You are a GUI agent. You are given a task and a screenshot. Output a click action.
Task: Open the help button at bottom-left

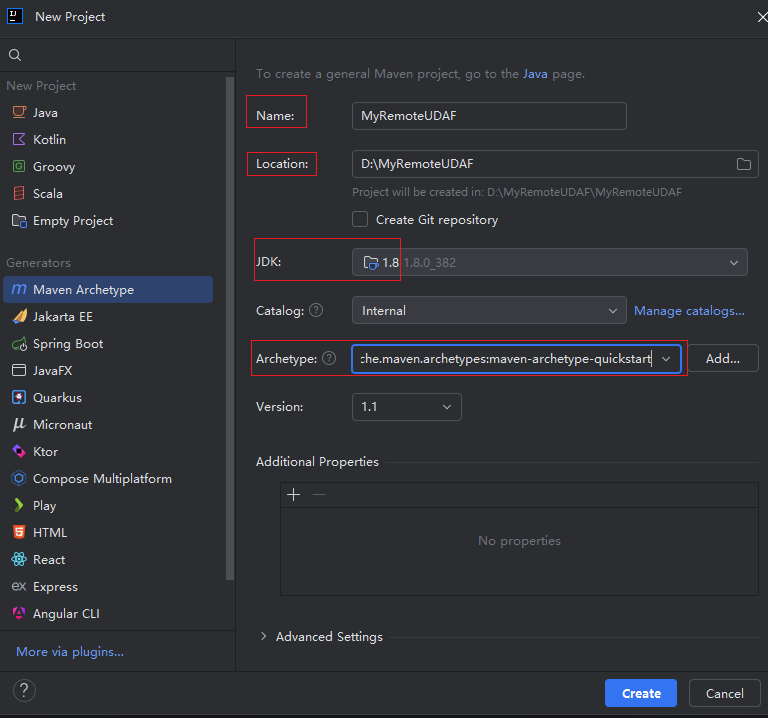tap(24, 691)
